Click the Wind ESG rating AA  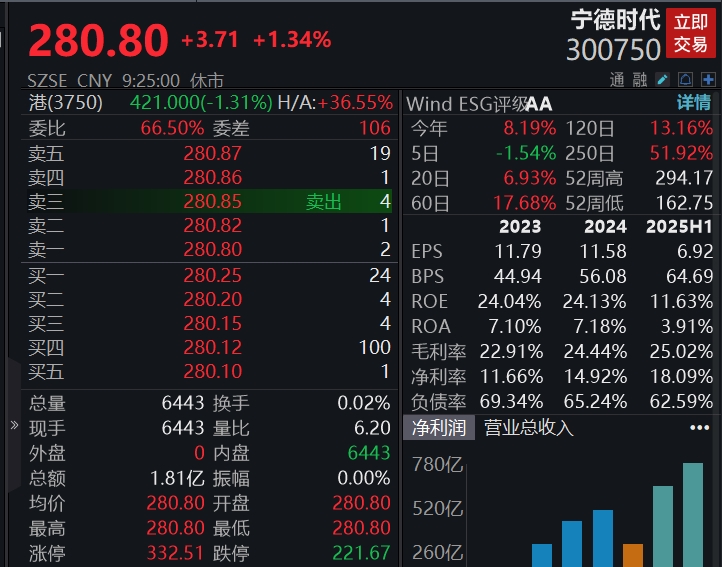click(x=538, y=104)
